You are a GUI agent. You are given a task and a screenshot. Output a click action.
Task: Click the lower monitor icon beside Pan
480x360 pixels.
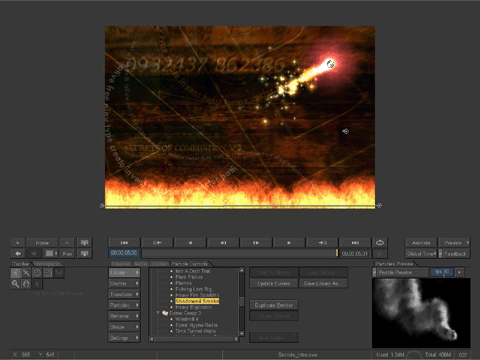(84, 254)
